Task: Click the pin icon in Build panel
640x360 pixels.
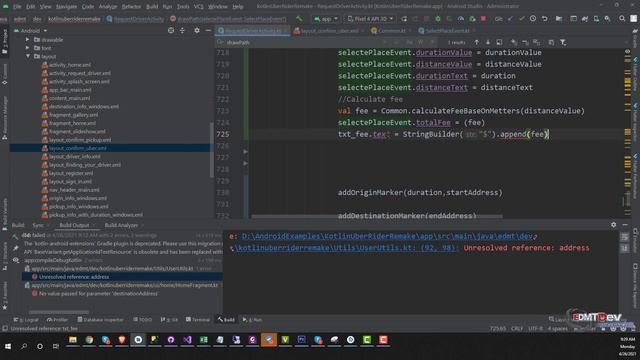Action: point(16,248)
